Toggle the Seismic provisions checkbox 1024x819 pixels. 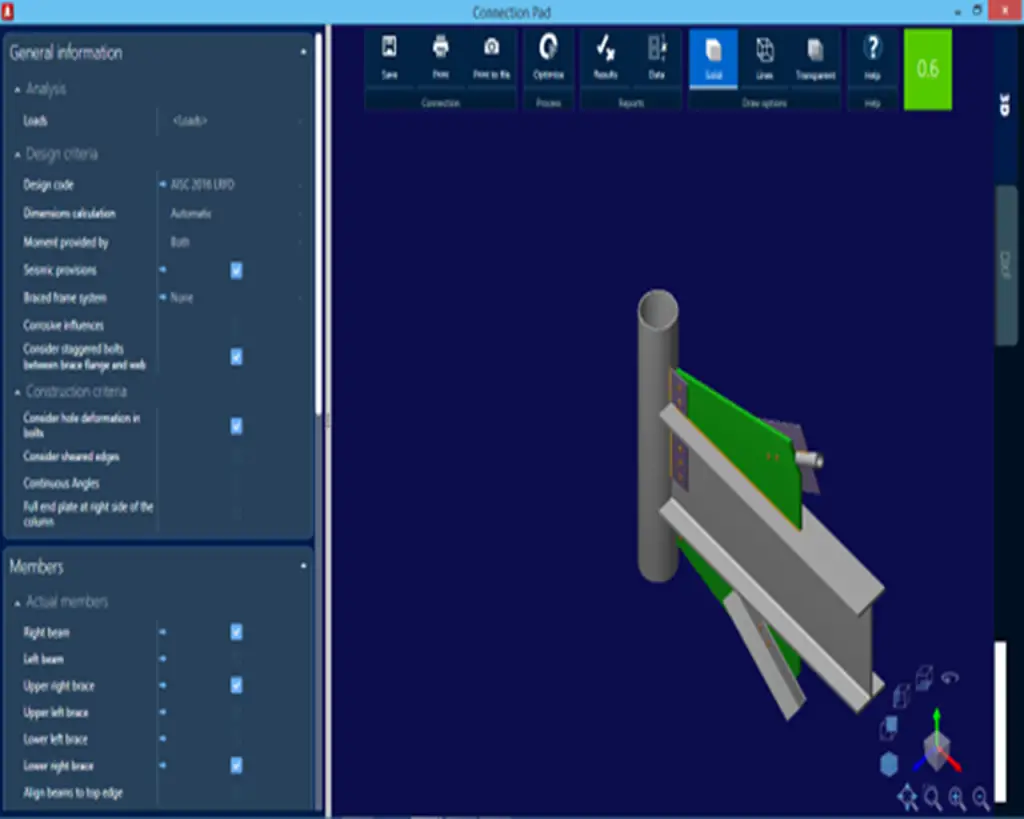pos(236,270)
